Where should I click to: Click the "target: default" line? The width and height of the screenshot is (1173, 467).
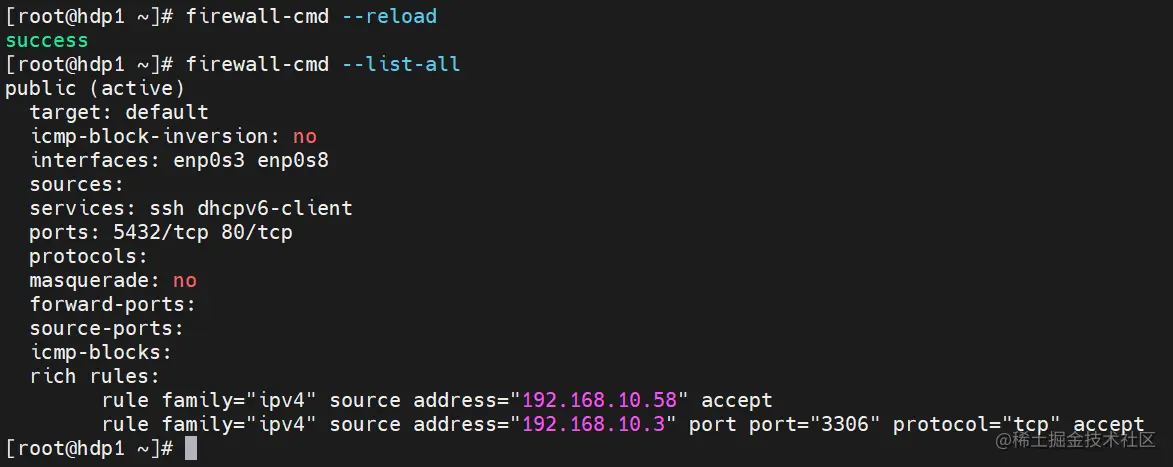119,112
